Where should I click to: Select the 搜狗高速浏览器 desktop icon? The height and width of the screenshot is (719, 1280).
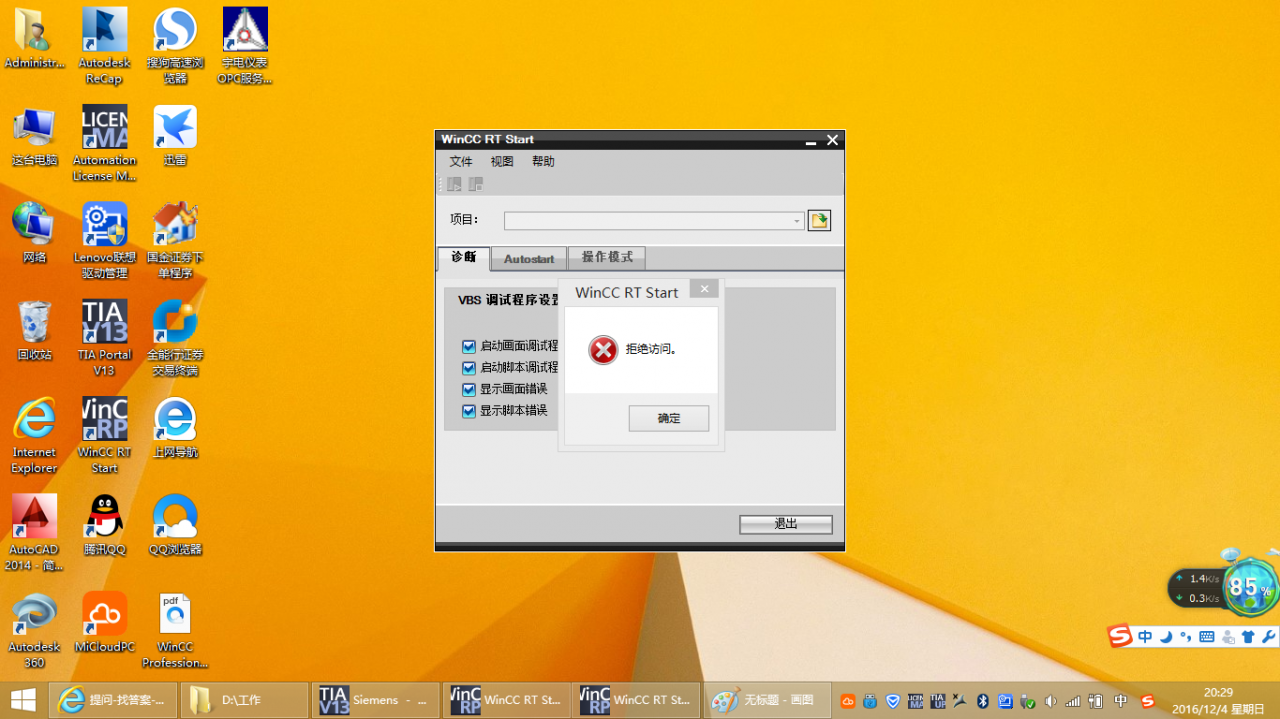(x=175, y=45)
